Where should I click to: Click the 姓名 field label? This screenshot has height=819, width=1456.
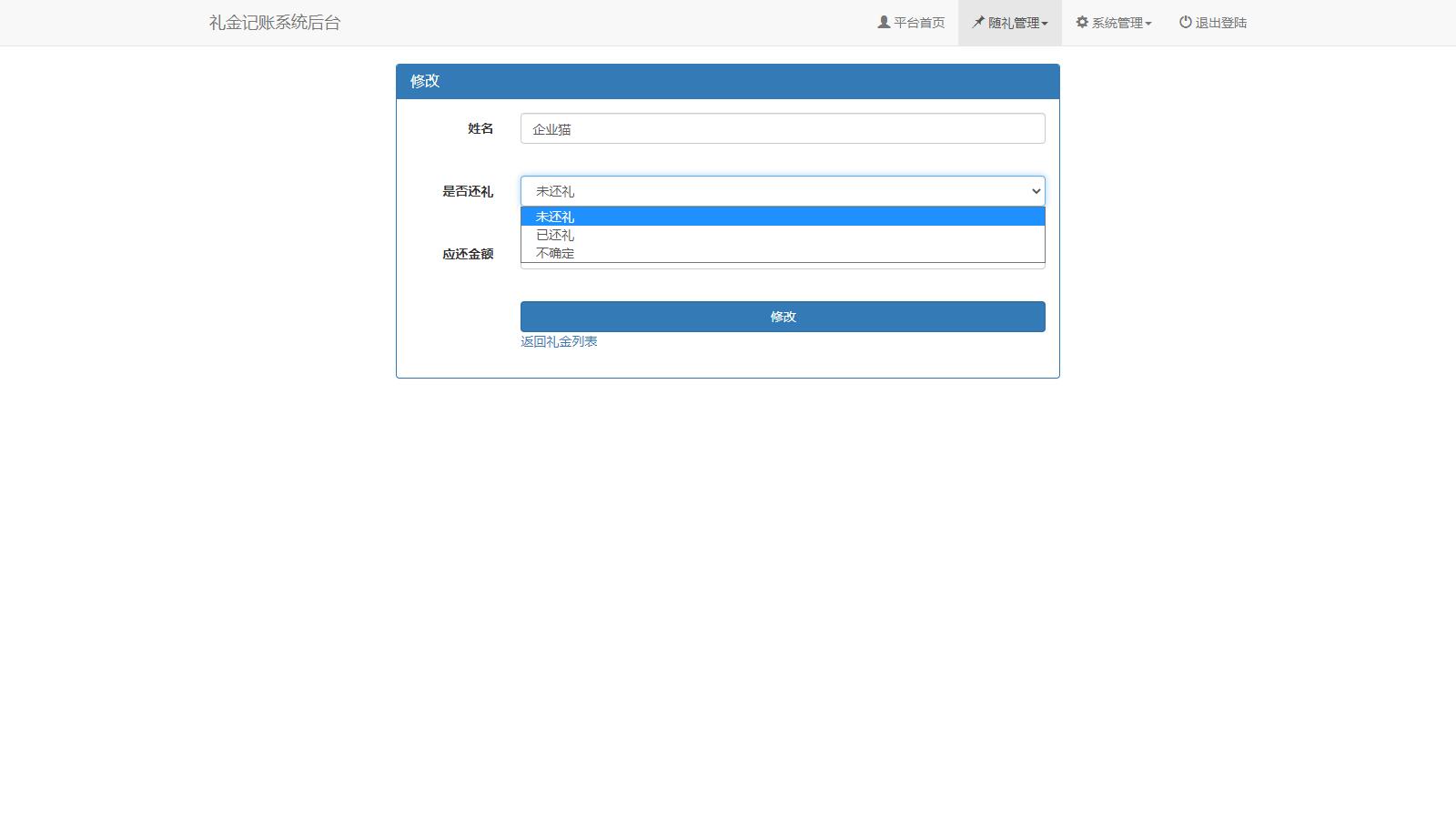pyautogui.click(x=480, y=128)
